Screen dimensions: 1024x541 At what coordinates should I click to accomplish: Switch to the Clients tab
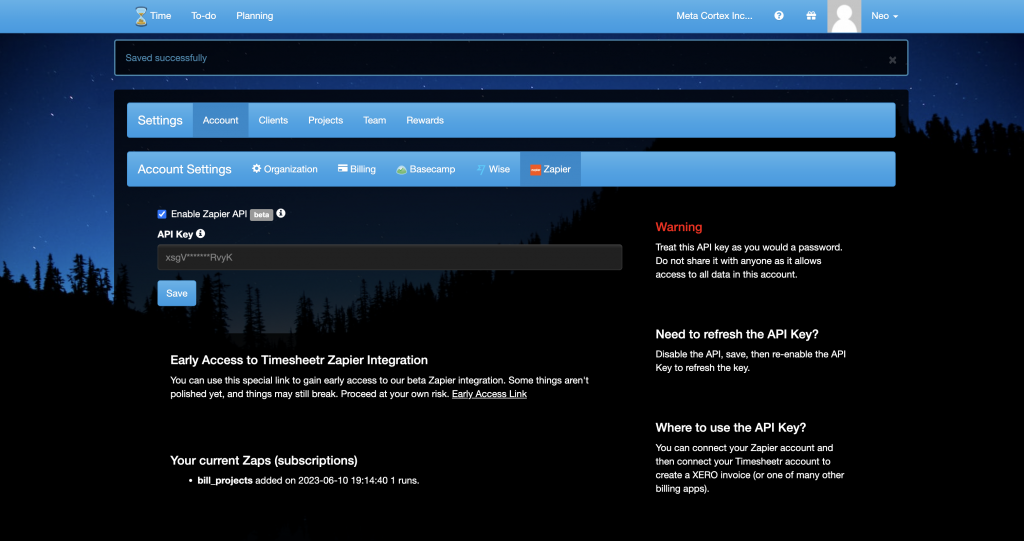pos(273,120)
